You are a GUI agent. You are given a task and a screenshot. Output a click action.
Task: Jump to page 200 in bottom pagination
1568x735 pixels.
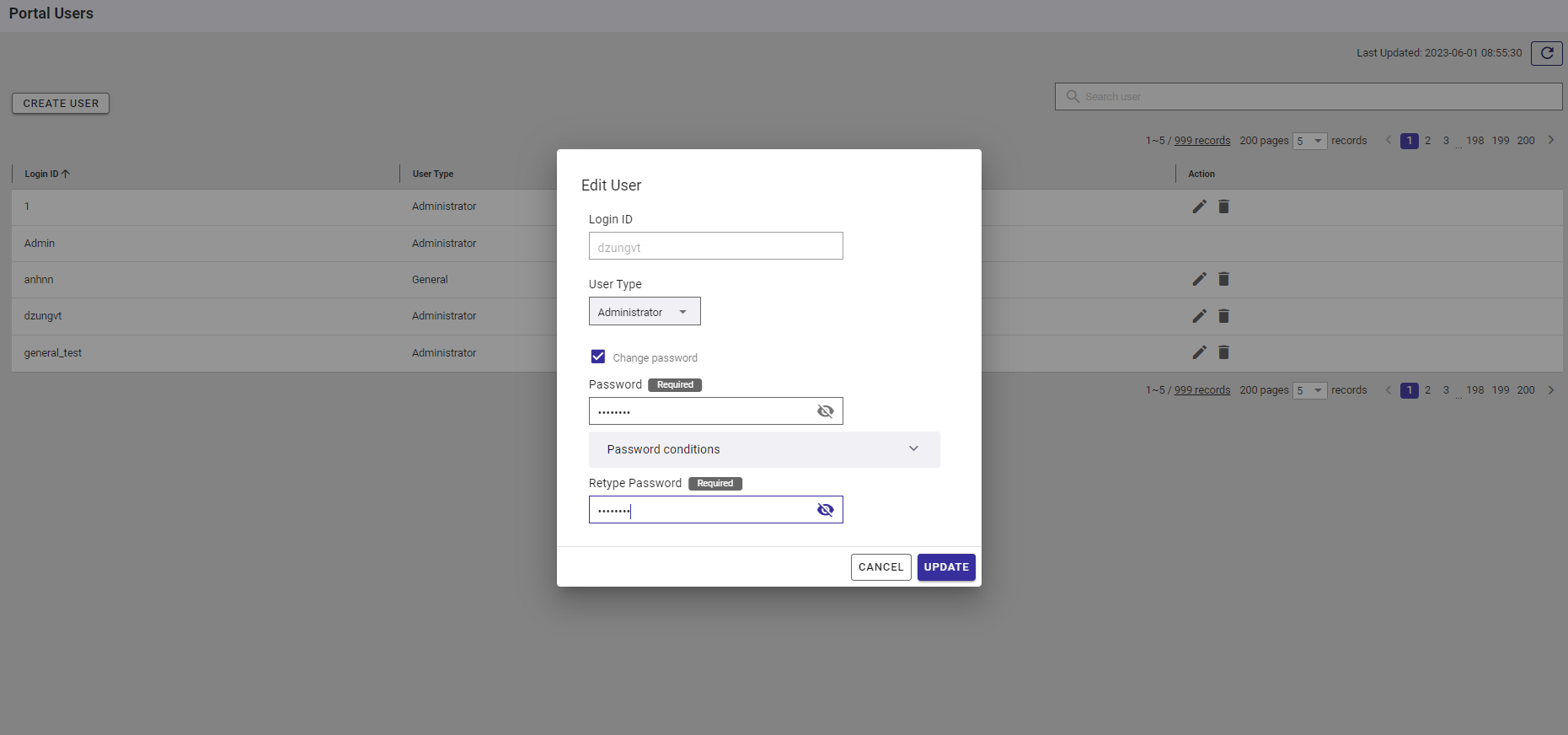tap(1525, 390)
